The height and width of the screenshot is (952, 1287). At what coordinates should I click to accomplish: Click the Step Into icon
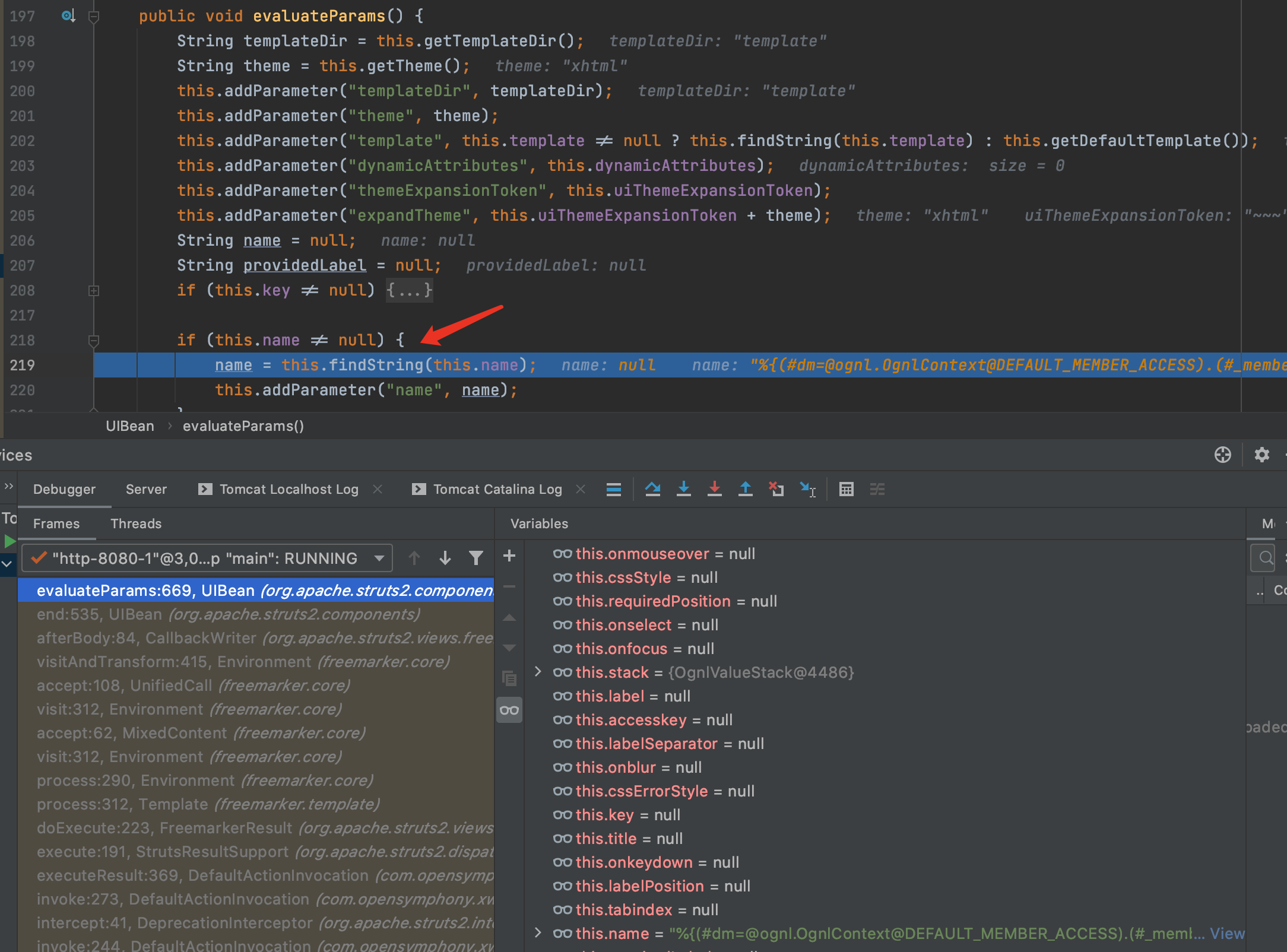coord(683,489)
